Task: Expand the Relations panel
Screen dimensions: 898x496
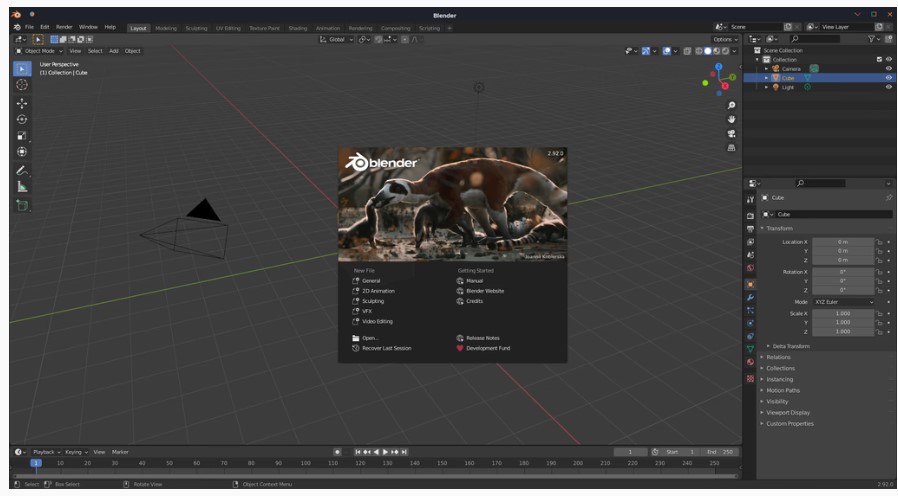Action: (778, 357)
